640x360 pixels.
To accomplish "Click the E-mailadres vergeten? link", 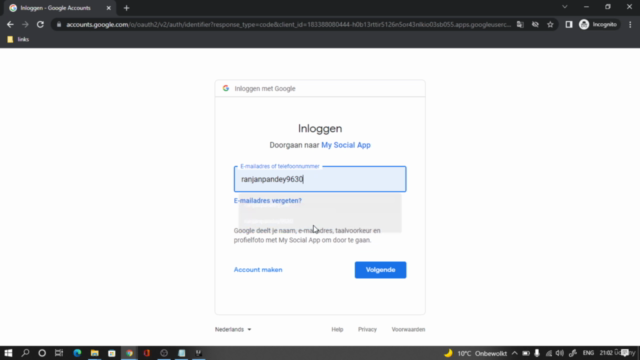I will (268, 200).
